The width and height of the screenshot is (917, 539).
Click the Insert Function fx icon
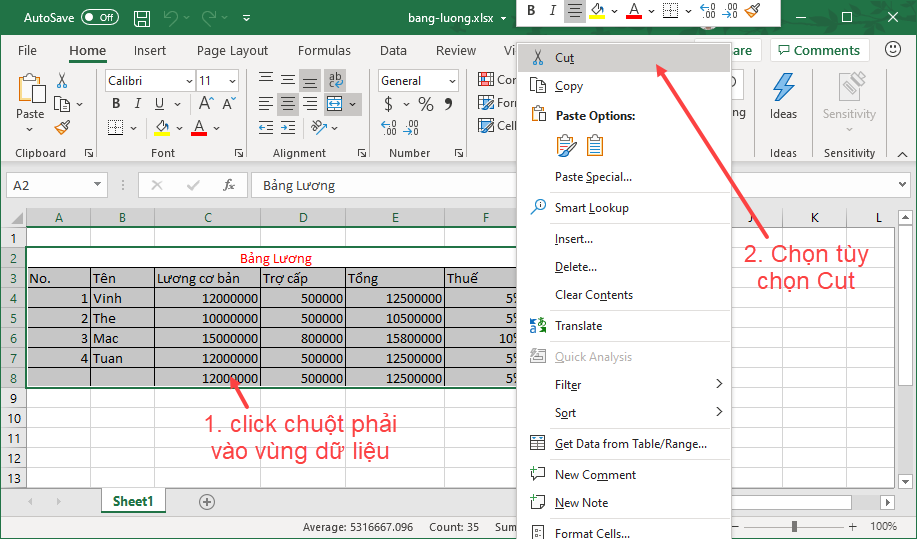click(x=229, y=185)
